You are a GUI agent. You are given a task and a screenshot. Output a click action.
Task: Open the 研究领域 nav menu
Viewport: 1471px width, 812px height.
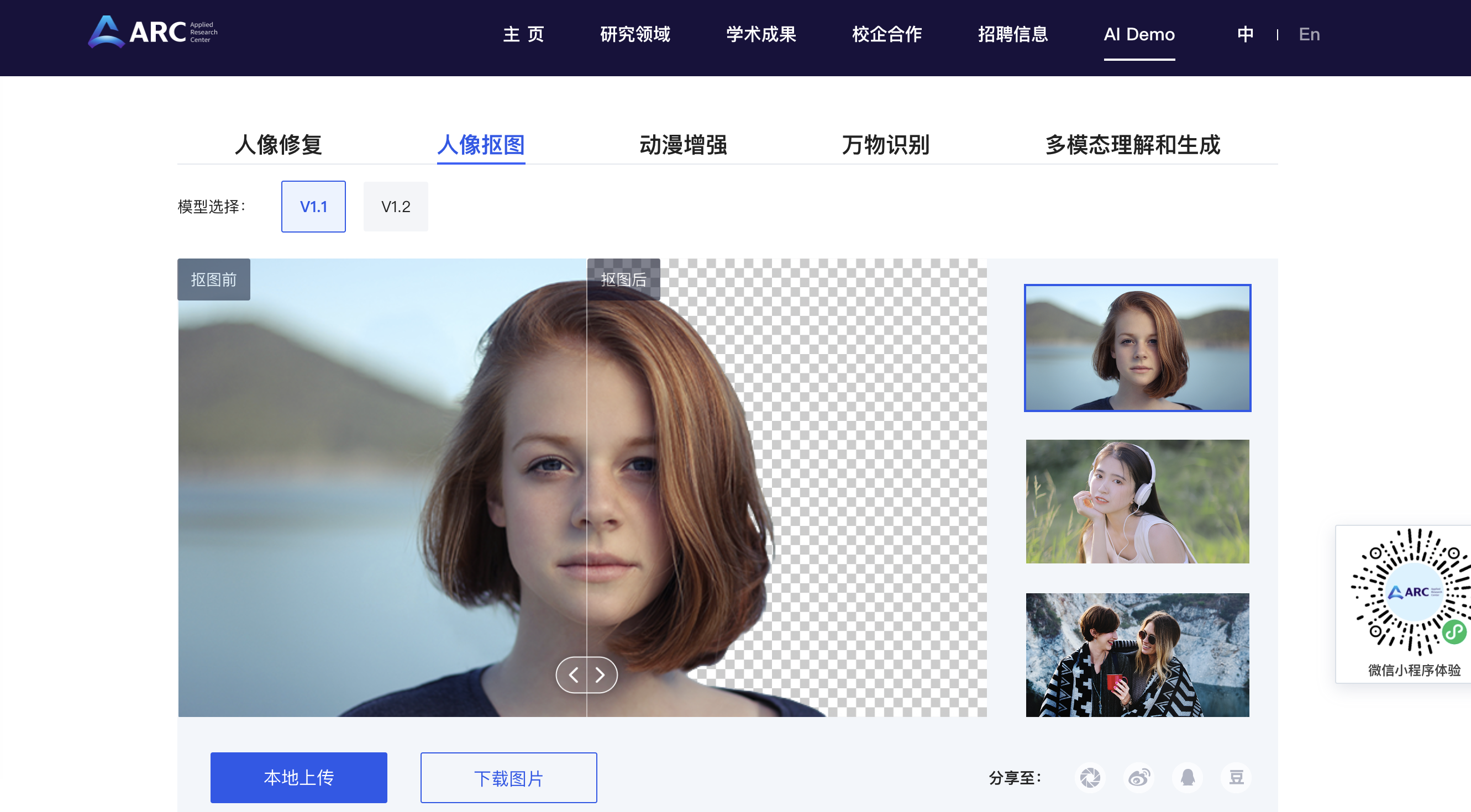tap(635, 34)
